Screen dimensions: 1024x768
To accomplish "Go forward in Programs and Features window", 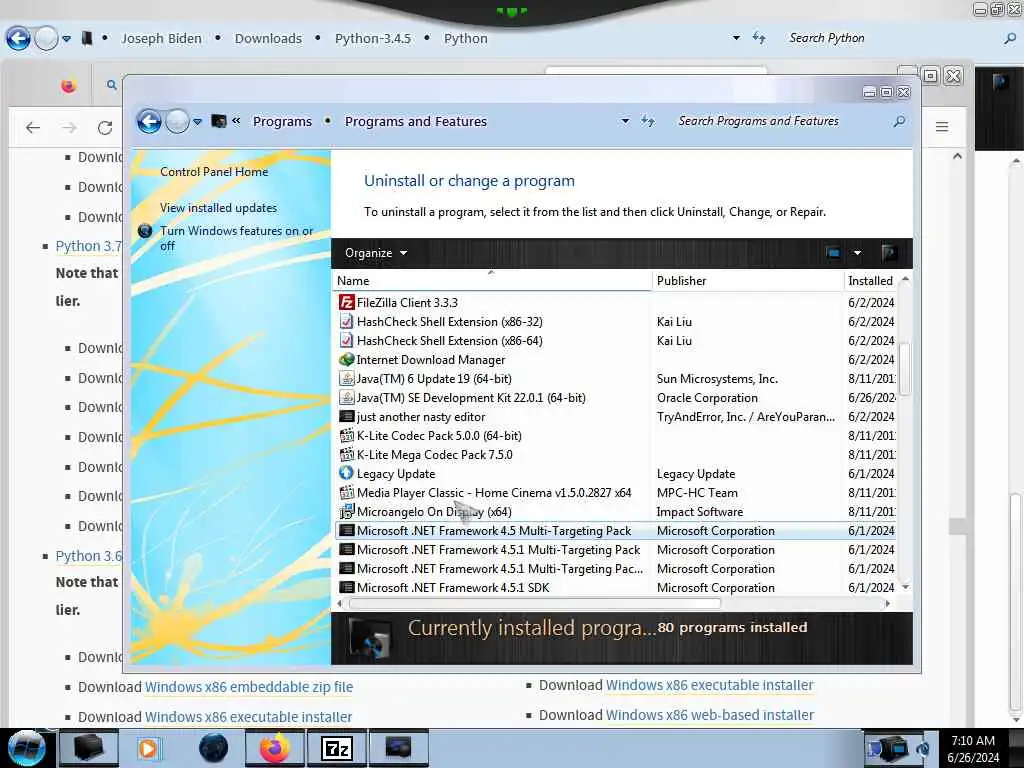I will (177, 121).
